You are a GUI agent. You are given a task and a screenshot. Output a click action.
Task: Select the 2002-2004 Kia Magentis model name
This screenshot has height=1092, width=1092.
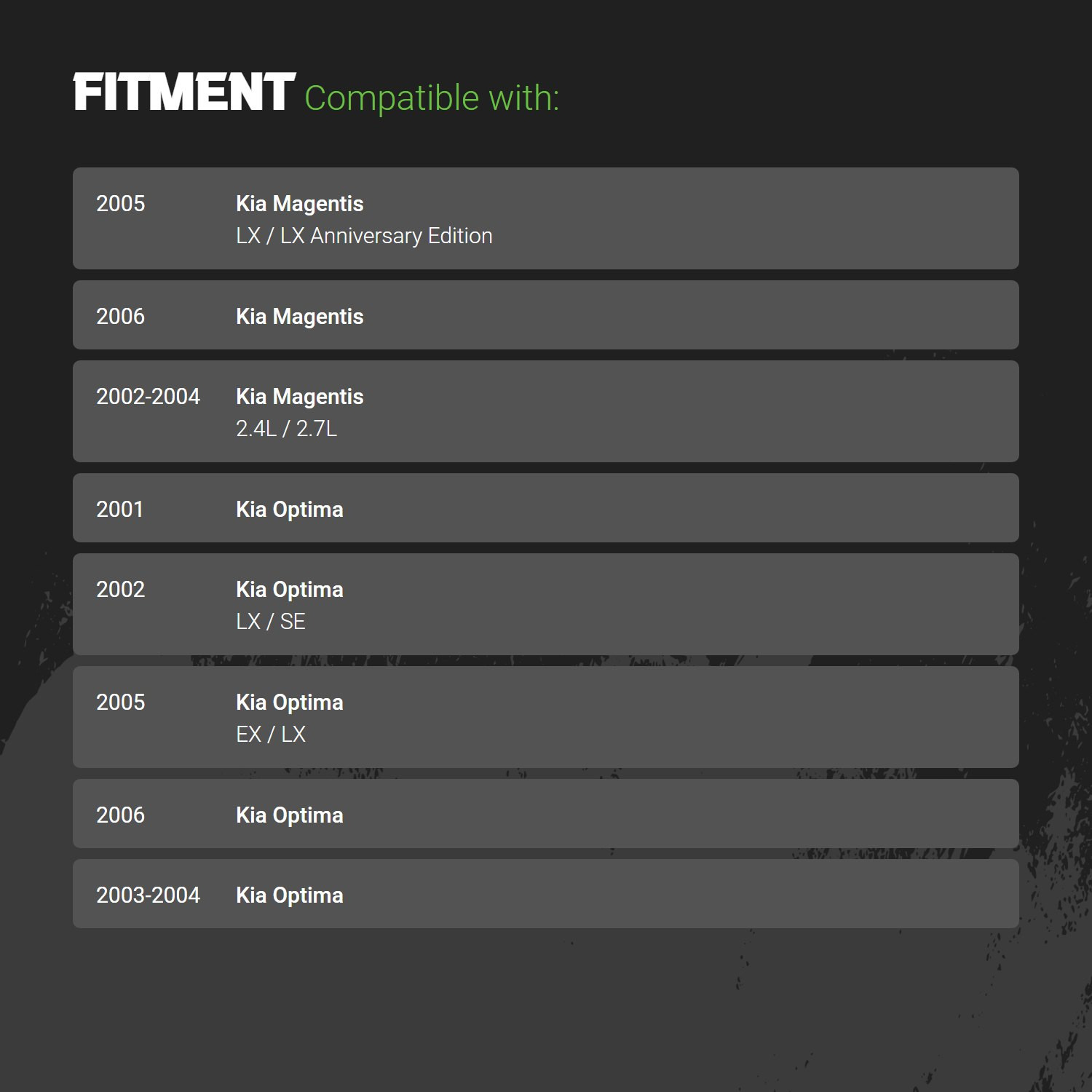(299, 397)
